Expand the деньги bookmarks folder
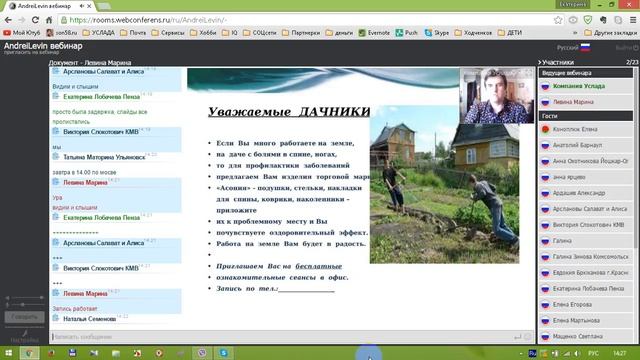The height and width of the screenshot is (360, 640). pos(339,33)
